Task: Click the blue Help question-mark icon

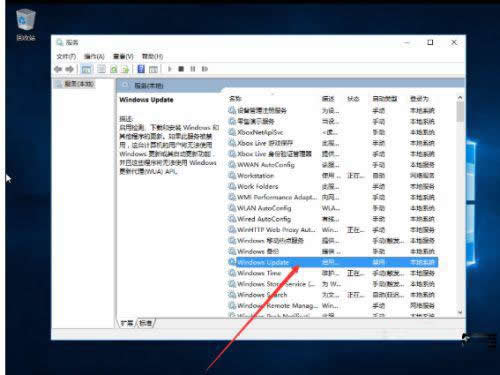Action: [141, 69]
